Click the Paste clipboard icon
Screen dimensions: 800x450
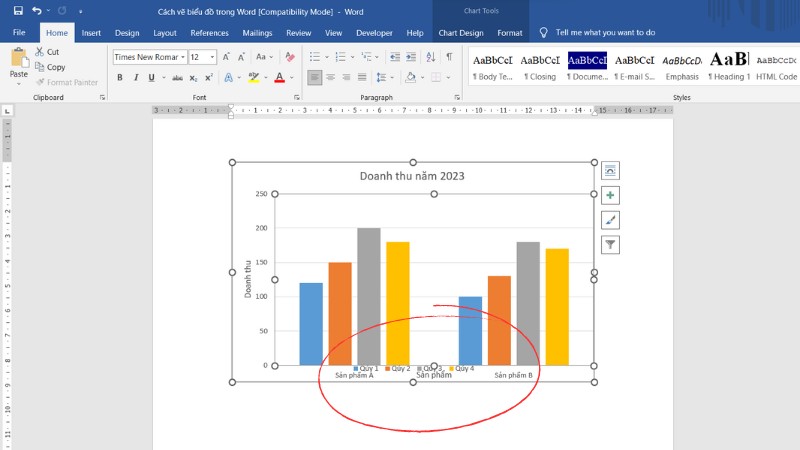click(19, 58)
